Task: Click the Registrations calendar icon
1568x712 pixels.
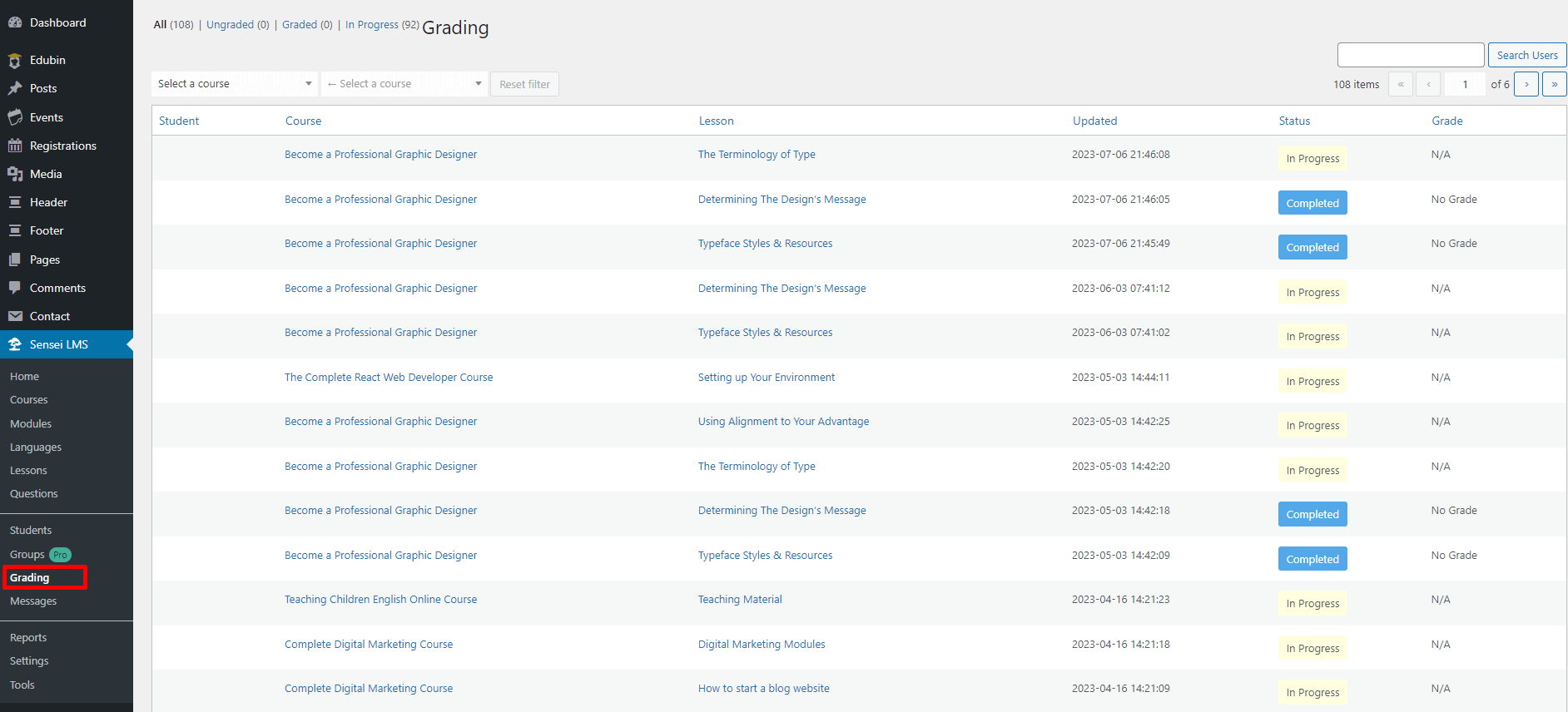Action: click(x=15, y=146)
